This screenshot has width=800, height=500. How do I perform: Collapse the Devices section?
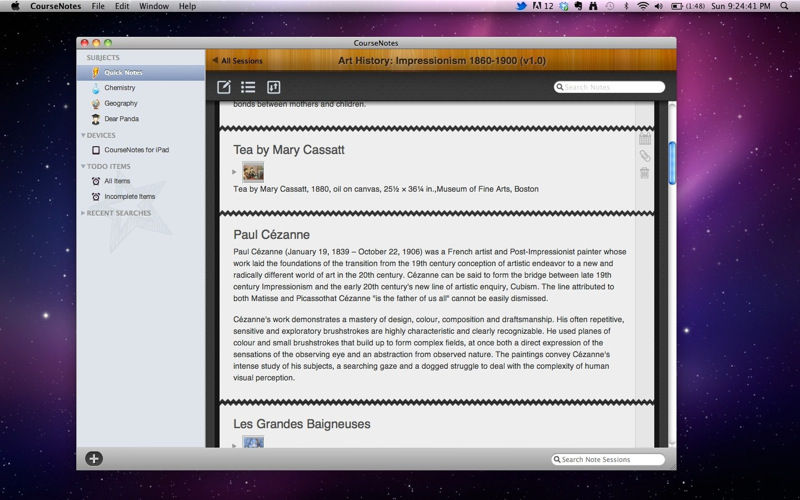(83, 135)
